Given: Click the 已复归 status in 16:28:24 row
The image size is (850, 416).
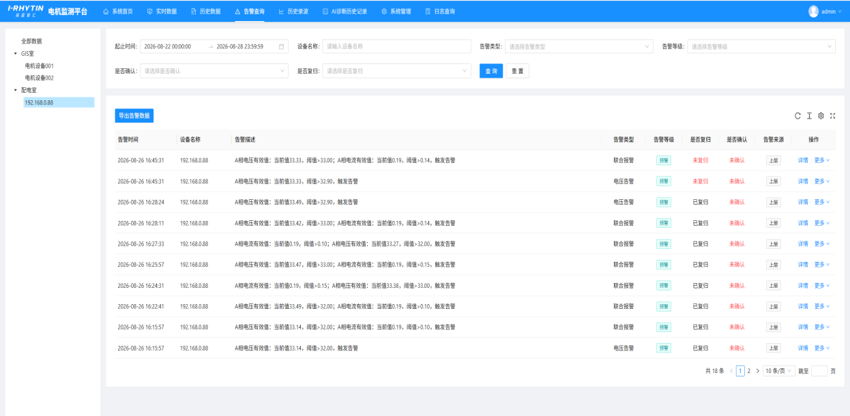Looking at the screenshot, I should pyautogui.click(x=700, y=202).
